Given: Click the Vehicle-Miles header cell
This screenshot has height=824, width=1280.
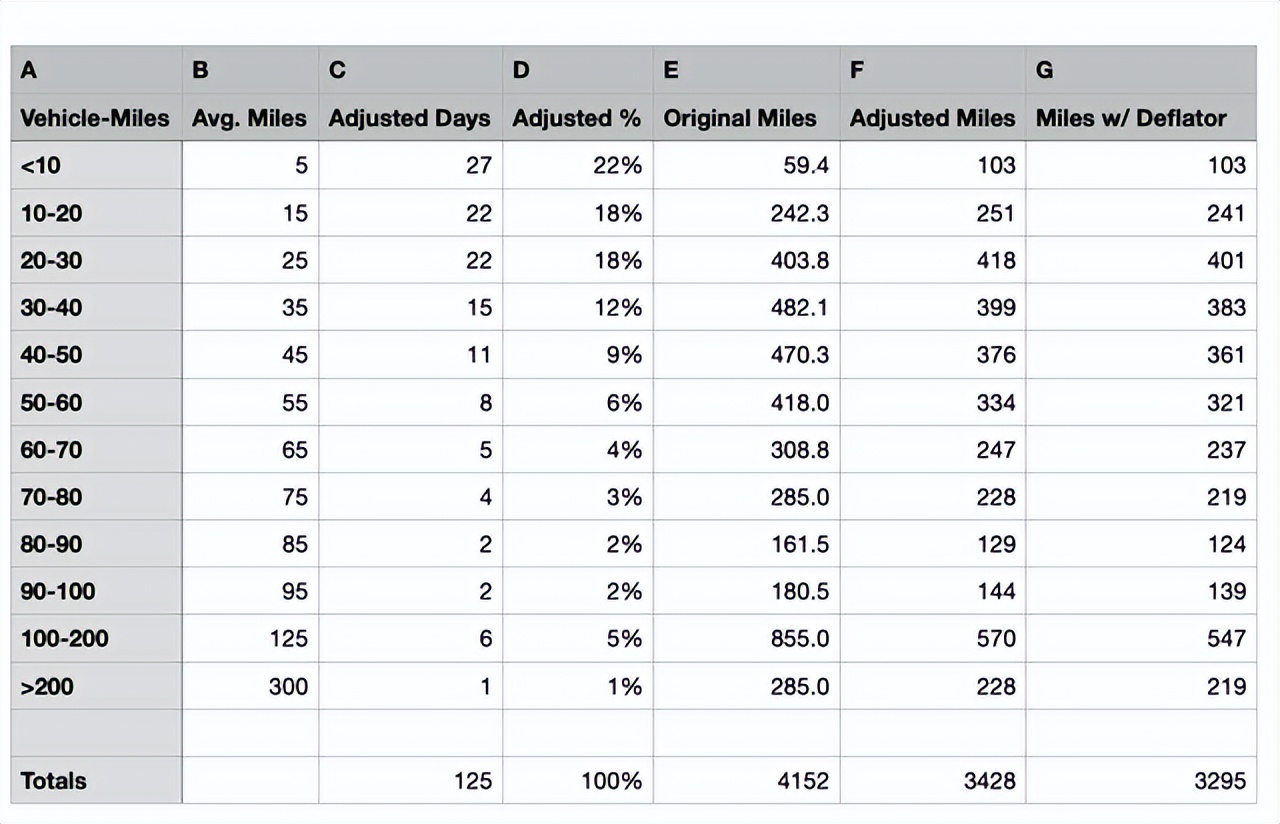Looking at the screenshot, I should (96, 118).
